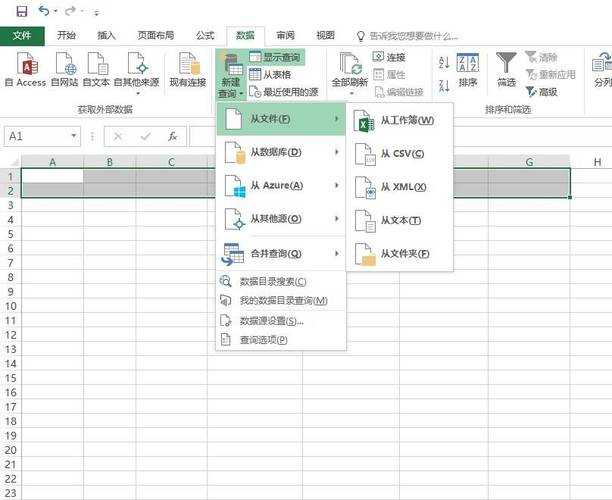Open the customize quick access toolbar dropdown
The height and width of the screenshot is (500, 612).
(x=96, y=12)
